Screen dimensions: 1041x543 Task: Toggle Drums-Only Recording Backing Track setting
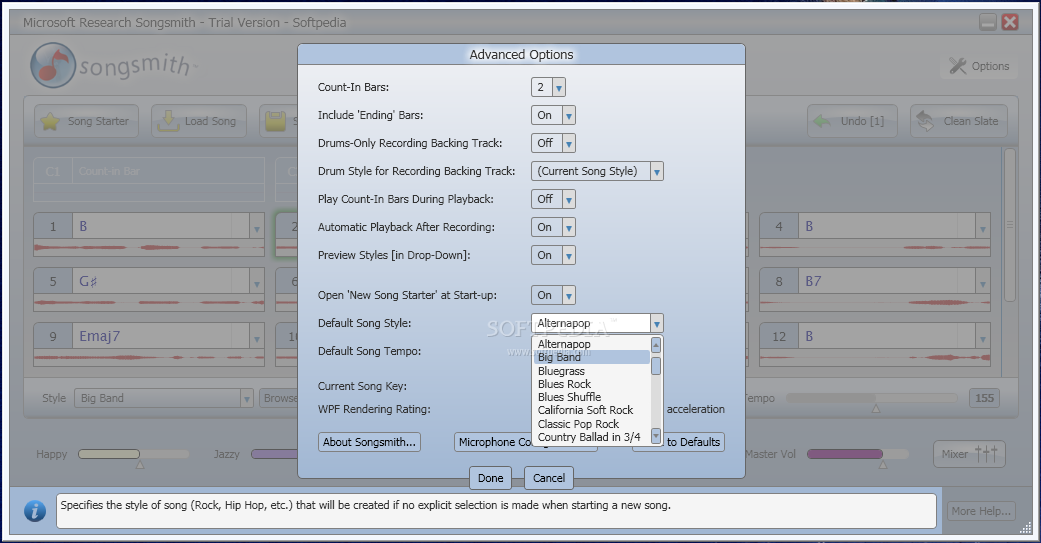[568, 143]
